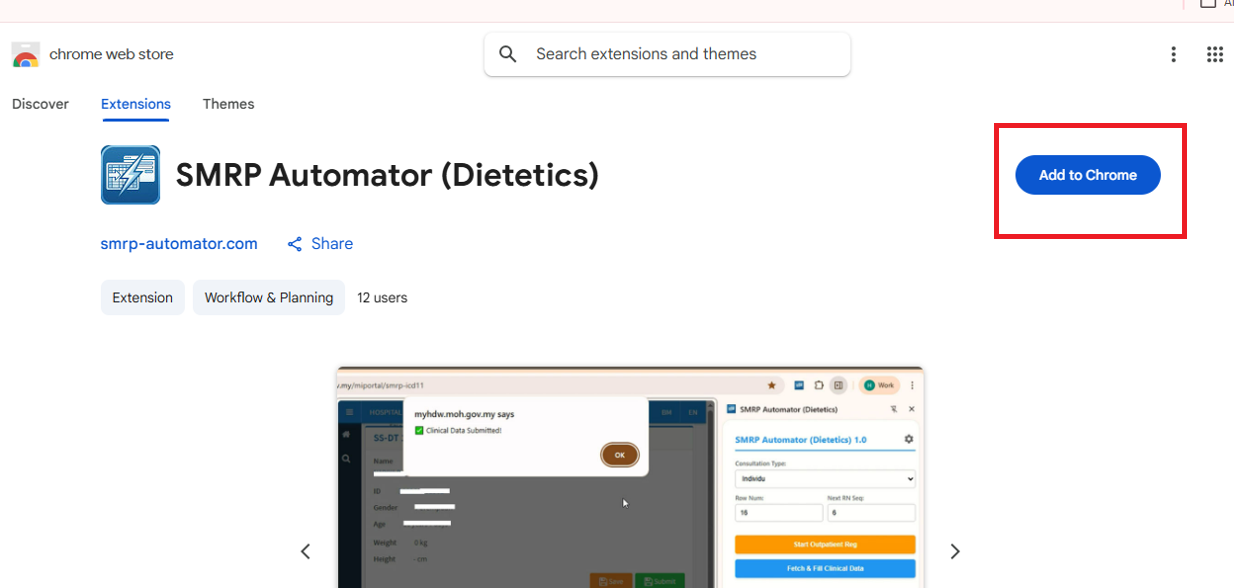Click the Chrome Web Store logo

coord(25,54)
